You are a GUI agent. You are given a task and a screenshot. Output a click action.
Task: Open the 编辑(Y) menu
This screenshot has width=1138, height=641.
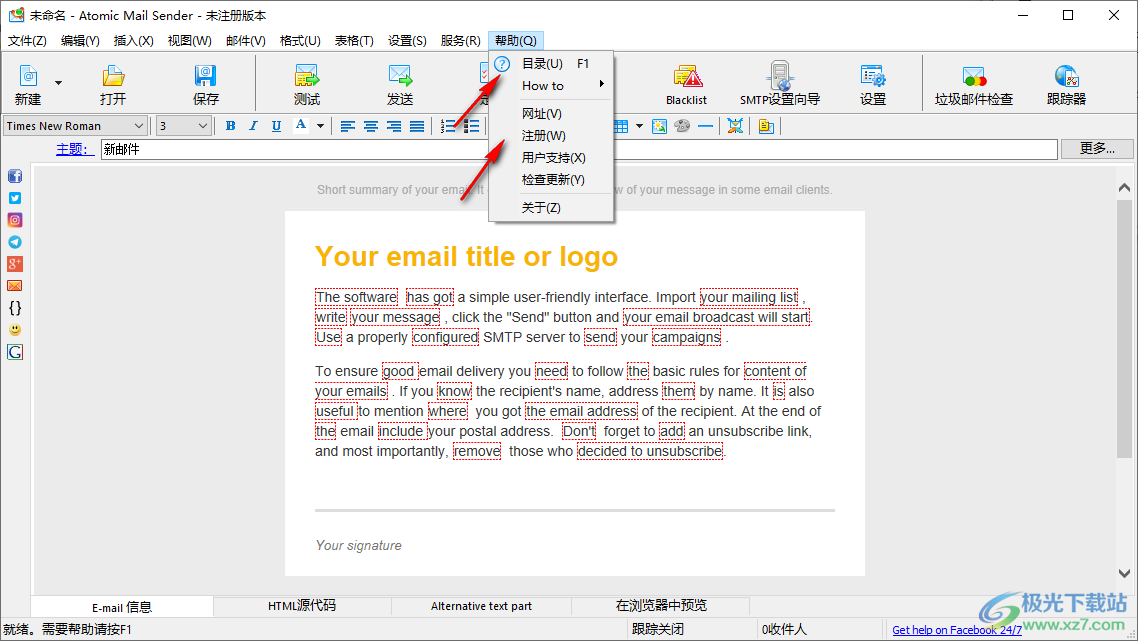[80, 41]
